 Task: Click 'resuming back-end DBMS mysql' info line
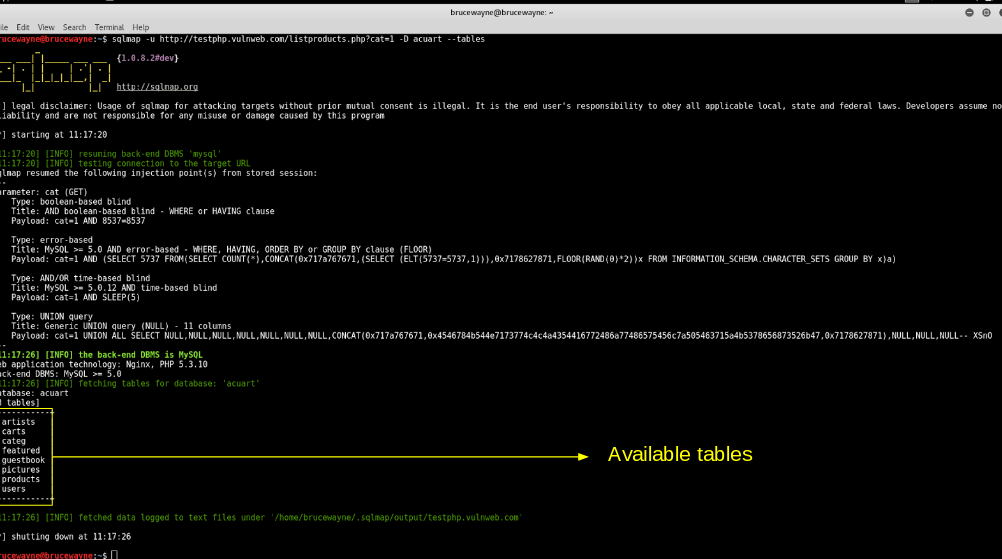111,154
